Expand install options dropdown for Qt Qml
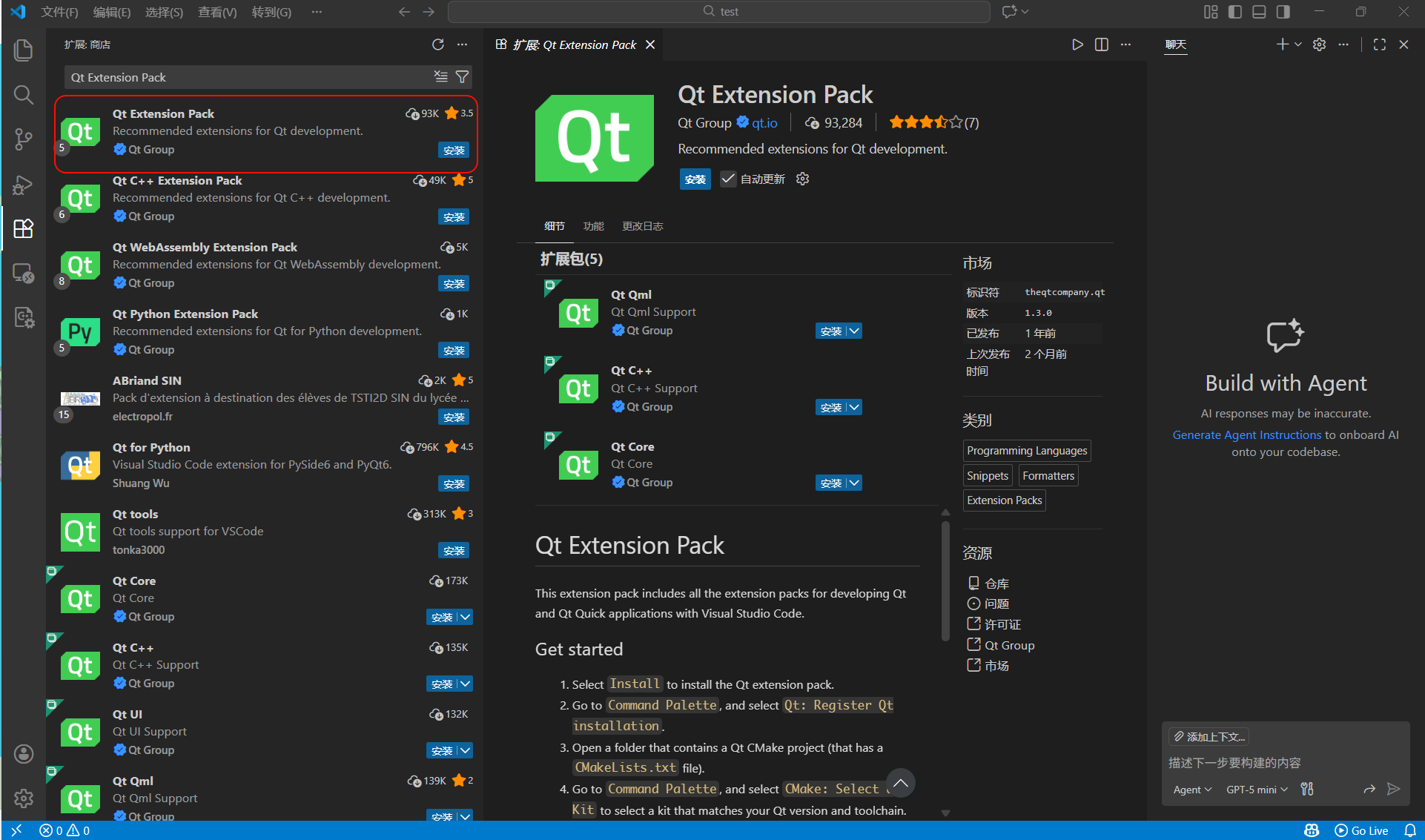 point(854,331)
